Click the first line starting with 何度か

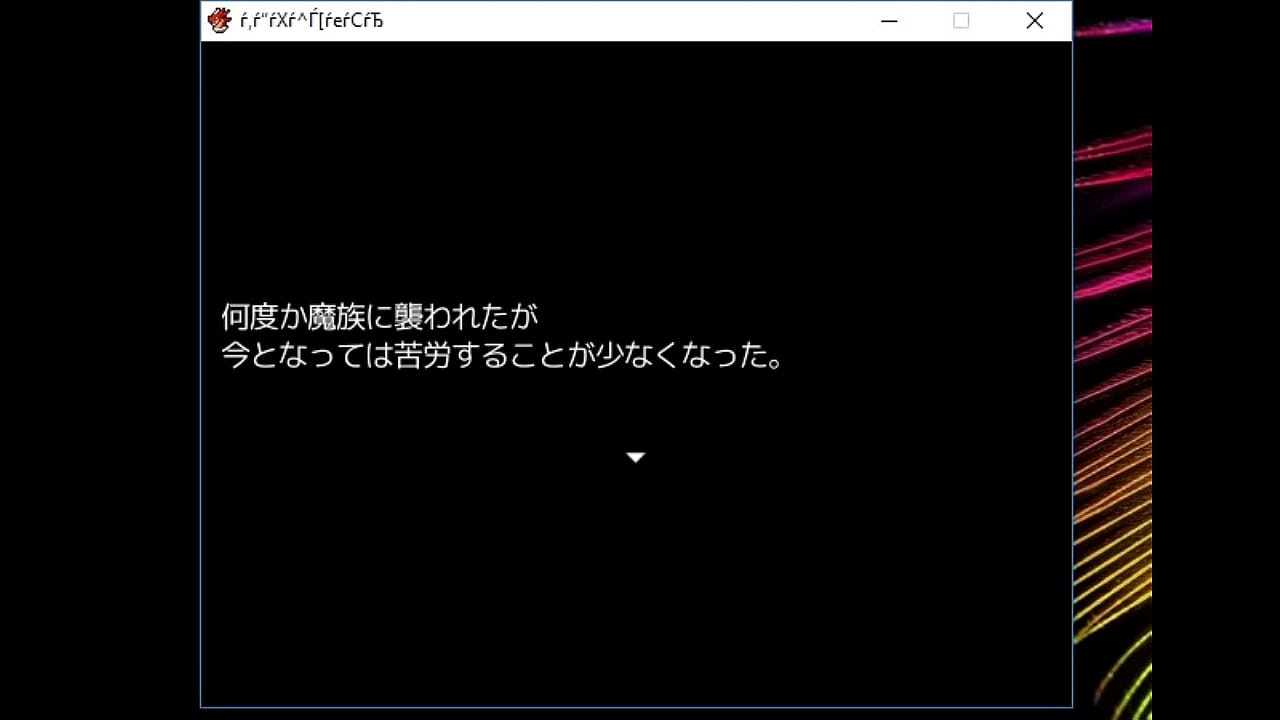(379, 318)
